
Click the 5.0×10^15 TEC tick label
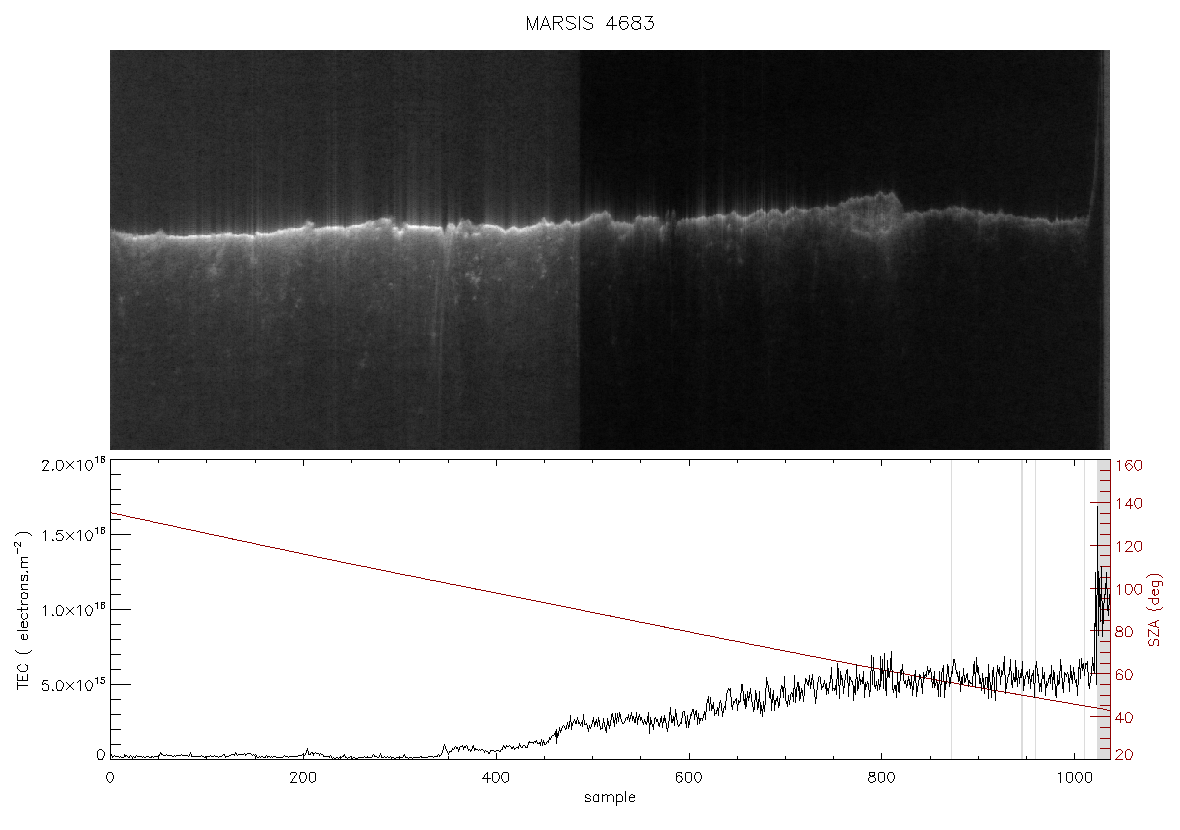(74, 685)
